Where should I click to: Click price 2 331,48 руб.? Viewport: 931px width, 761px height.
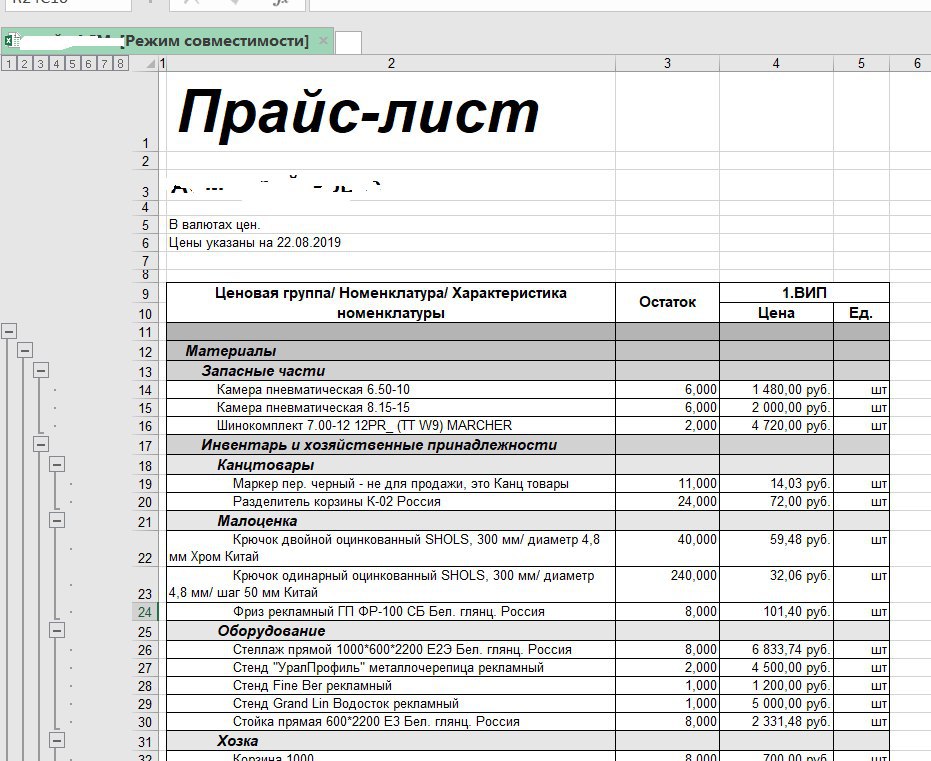pyautogui.click(x=776, y=722)
